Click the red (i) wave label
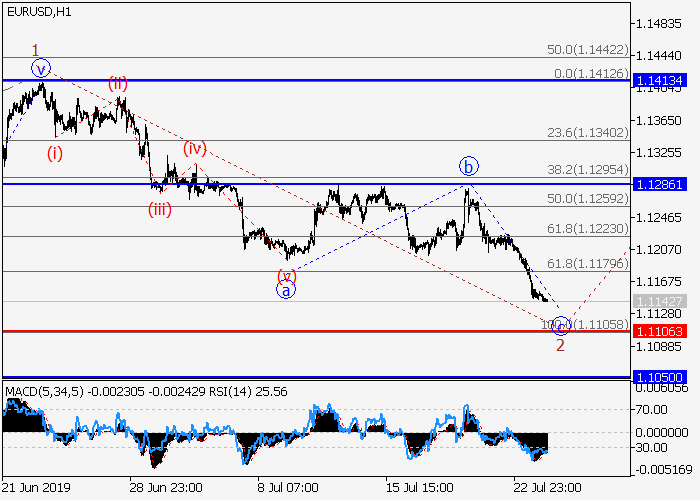This screenshot has height=500, width=700. 54,153
